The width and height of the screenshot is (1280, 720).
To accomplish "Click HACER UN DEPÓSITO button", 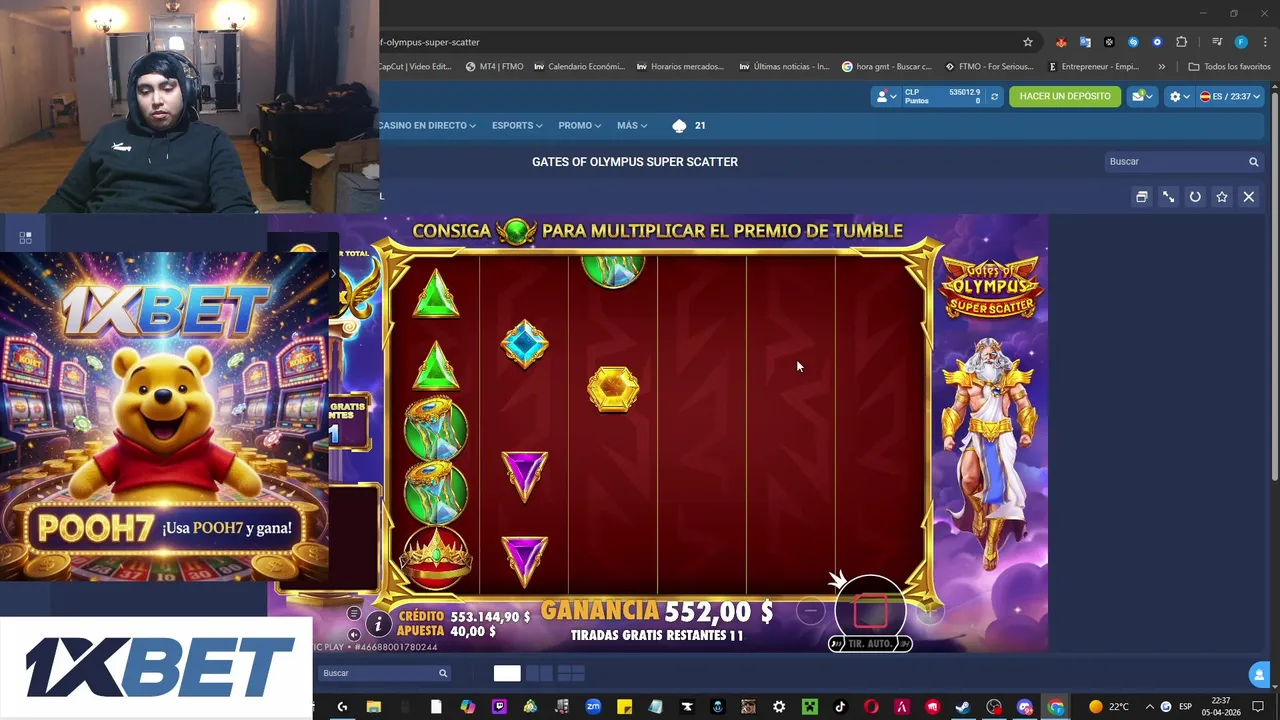I will tap(1065, 96).
